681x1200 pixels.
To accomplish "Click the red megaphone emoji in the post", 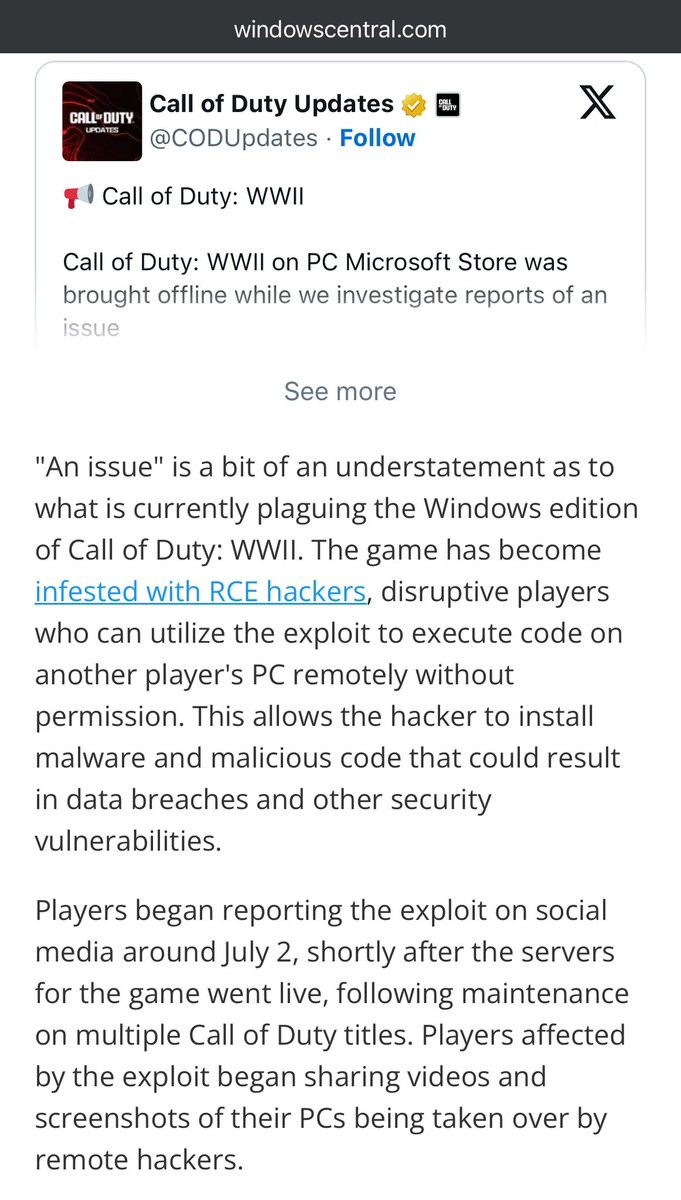I will [79, 197].
